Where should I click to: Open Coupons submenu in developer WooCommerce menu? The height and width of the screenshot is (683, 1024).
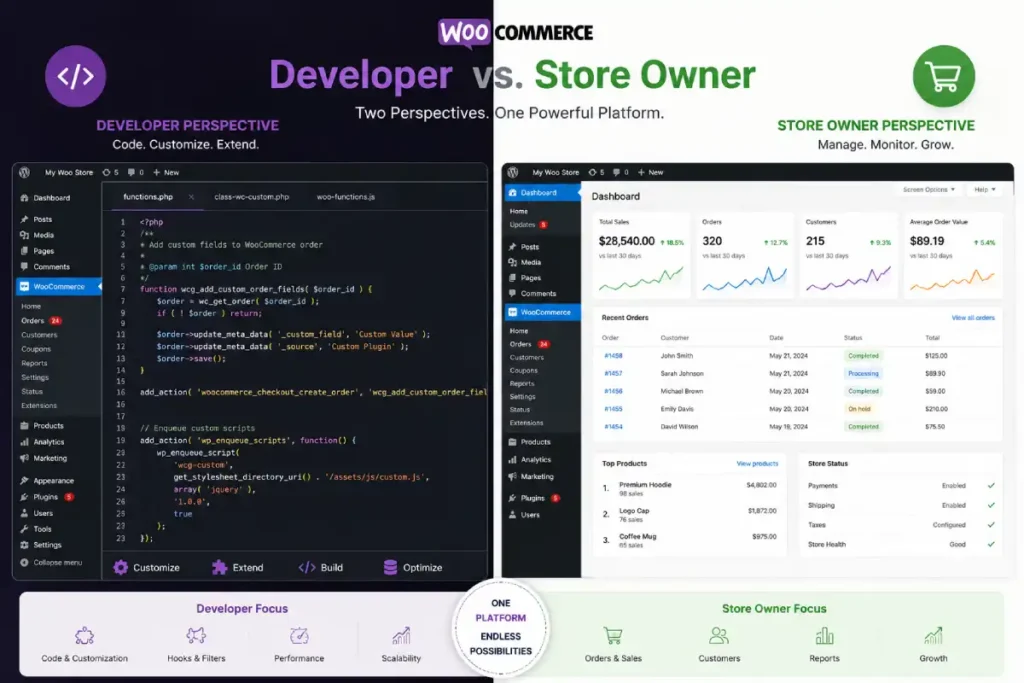[x=36, y=349]
